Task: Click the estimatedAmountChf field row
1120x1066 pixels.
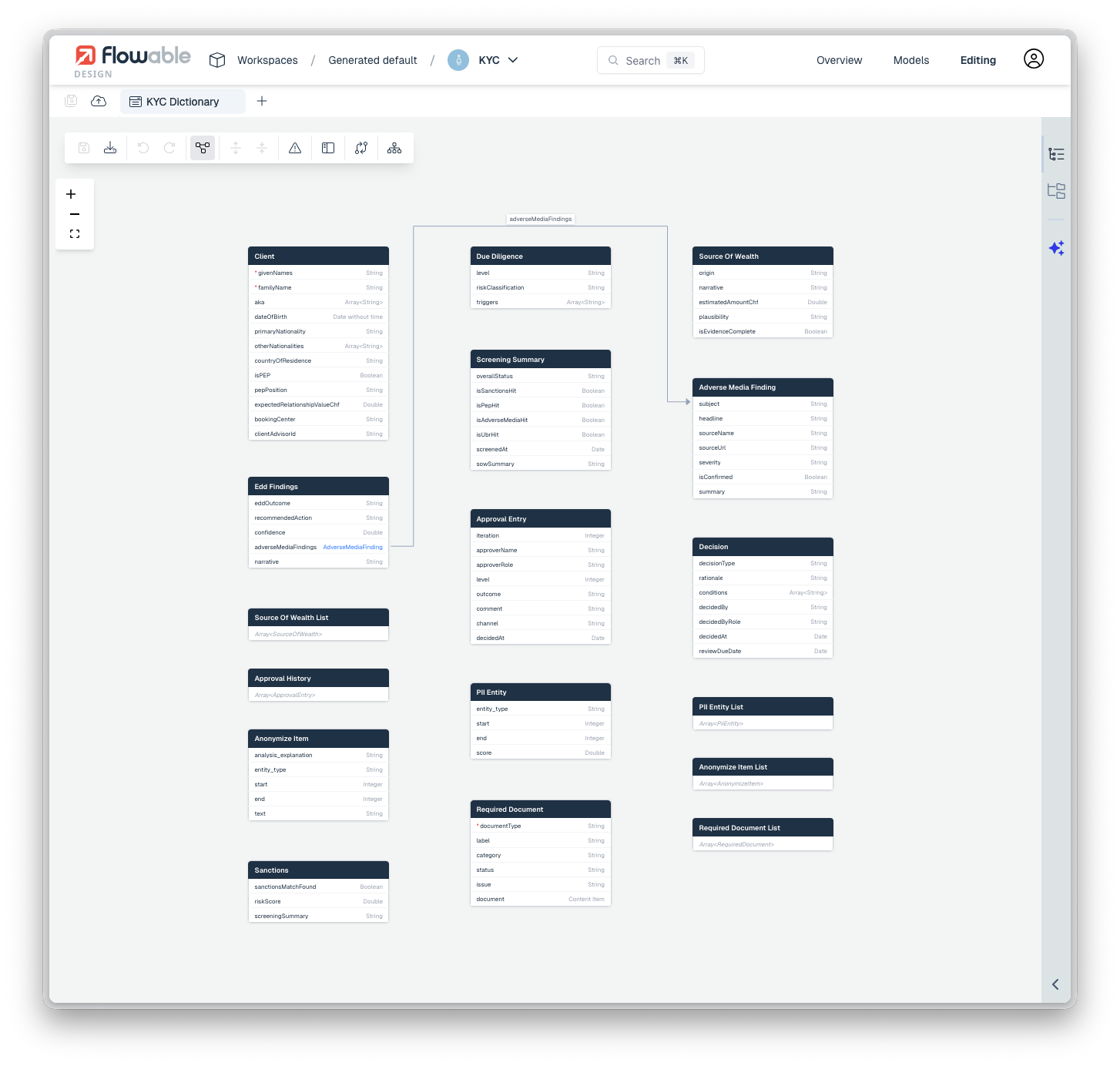Action: coord(763,302)
